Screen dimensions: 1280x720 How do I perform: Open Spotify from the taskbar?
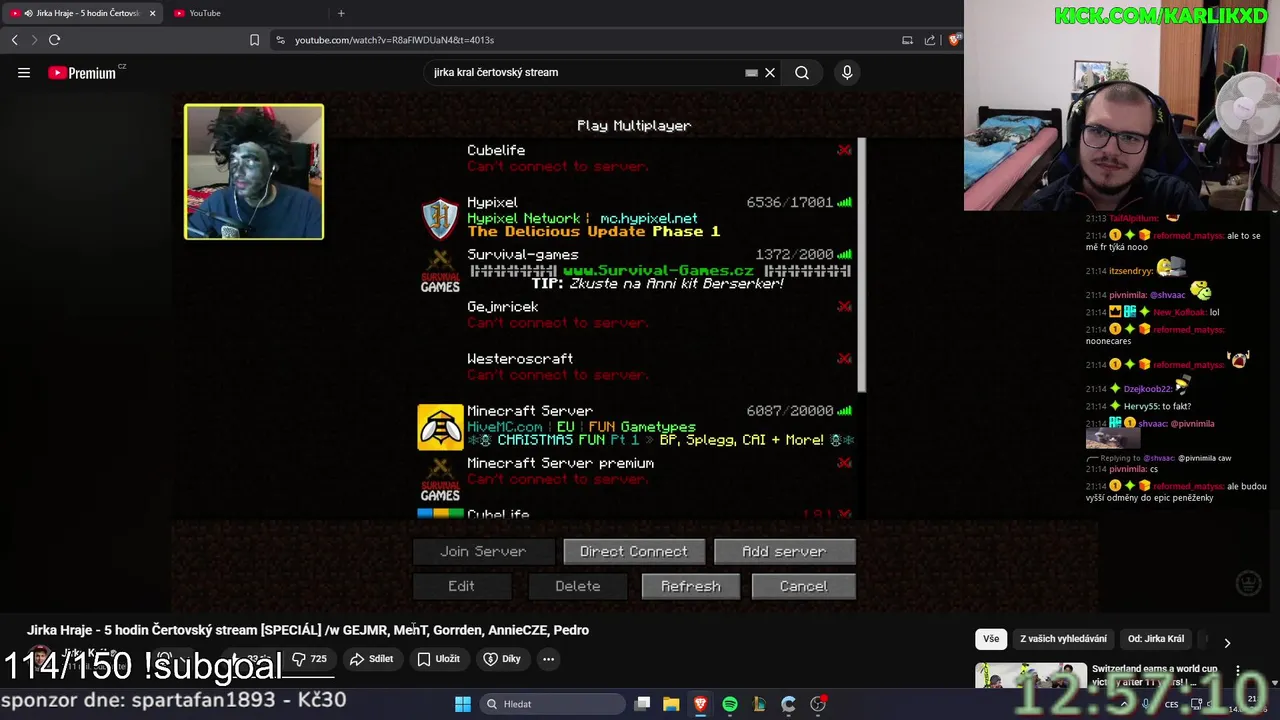(x=730, y=704)
